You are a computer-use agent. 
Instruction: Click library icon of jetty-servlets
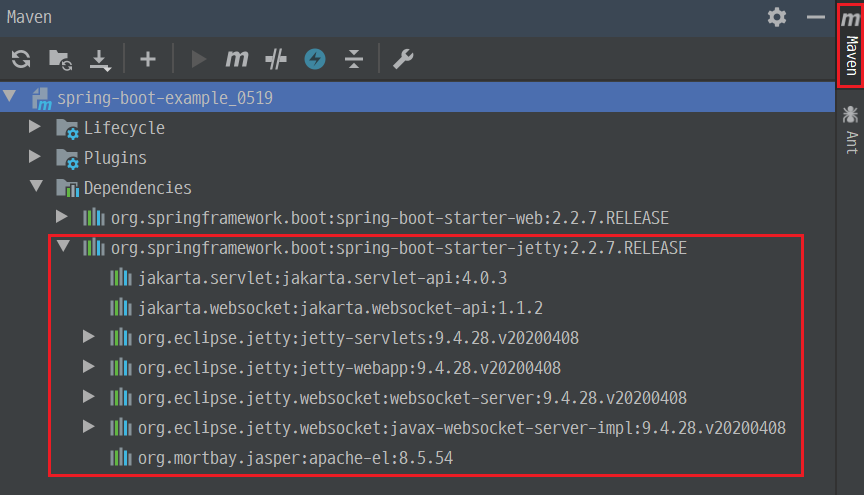(121, 337)
